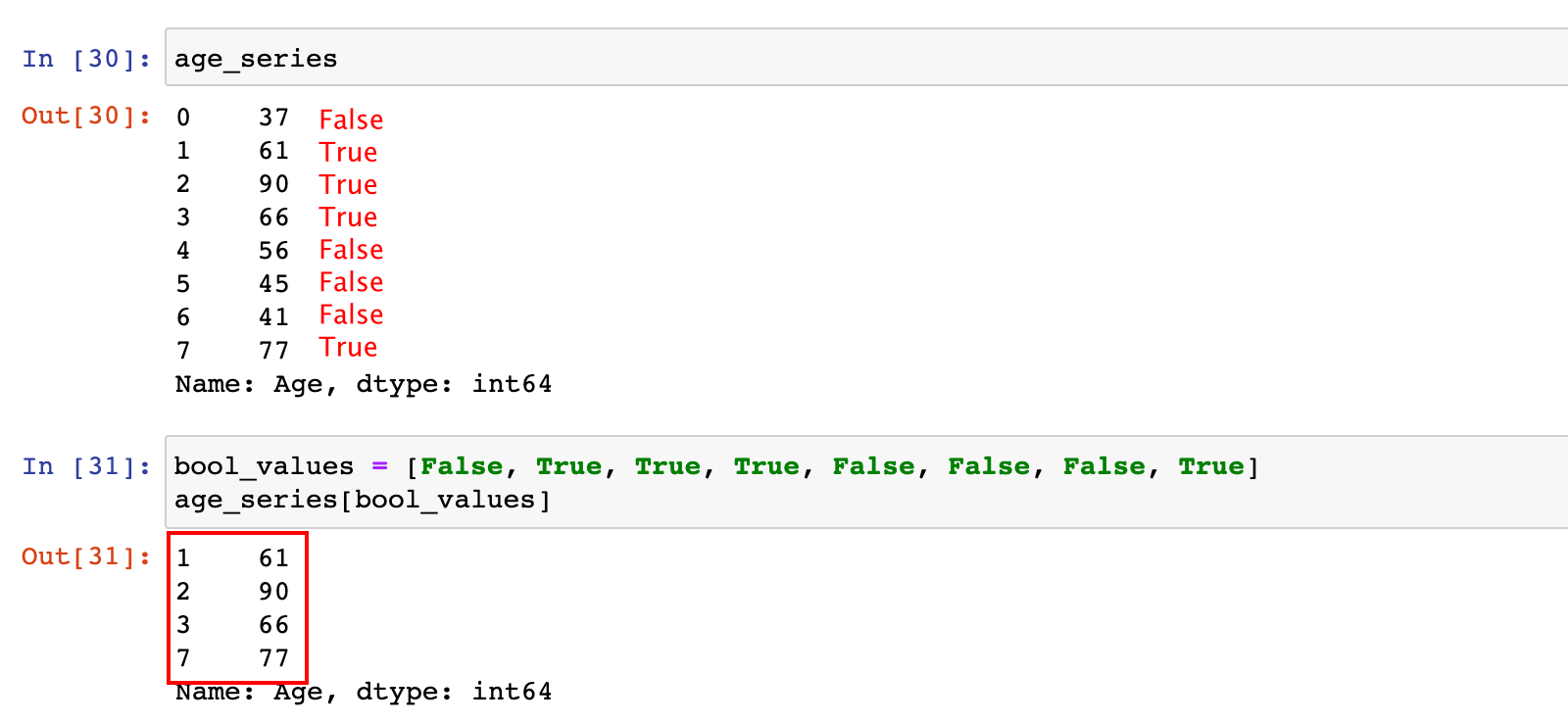Click the red False annotation beside 45

tap(351, 282)
